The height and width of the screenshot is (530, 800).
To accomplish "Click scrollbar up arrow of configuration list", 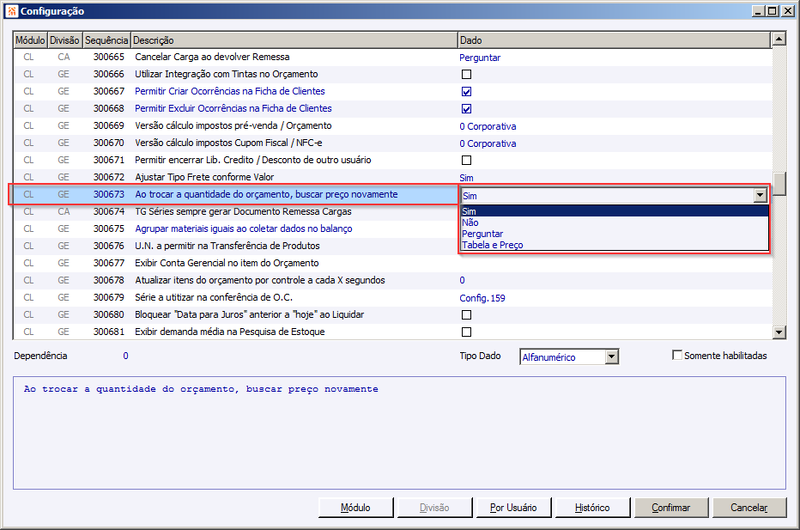I will pos(779,39).
